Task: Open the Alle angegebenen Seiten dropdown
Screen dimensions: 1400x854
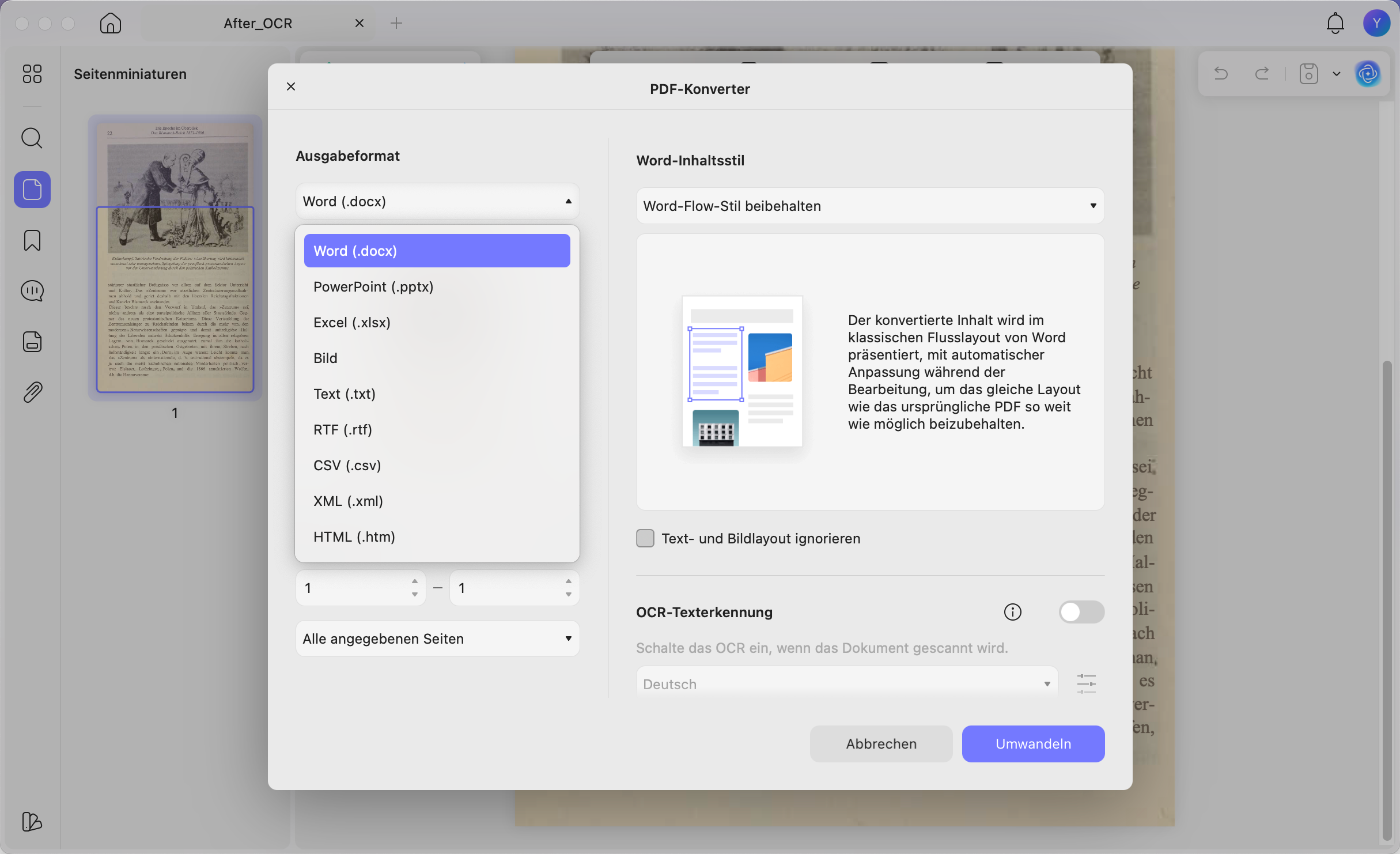Action: [437, 638]
